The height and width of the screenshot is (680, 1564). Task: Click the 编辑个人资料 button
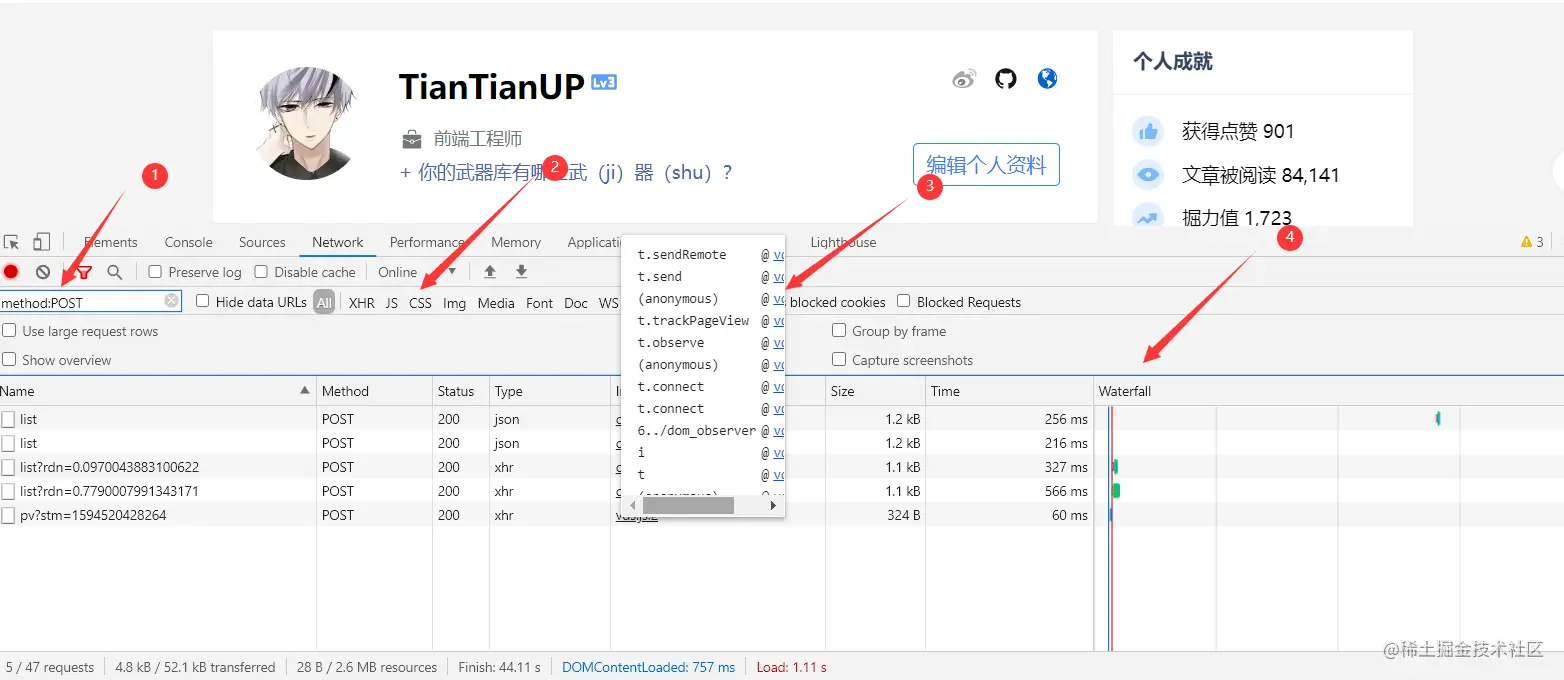tap(986, 165)
